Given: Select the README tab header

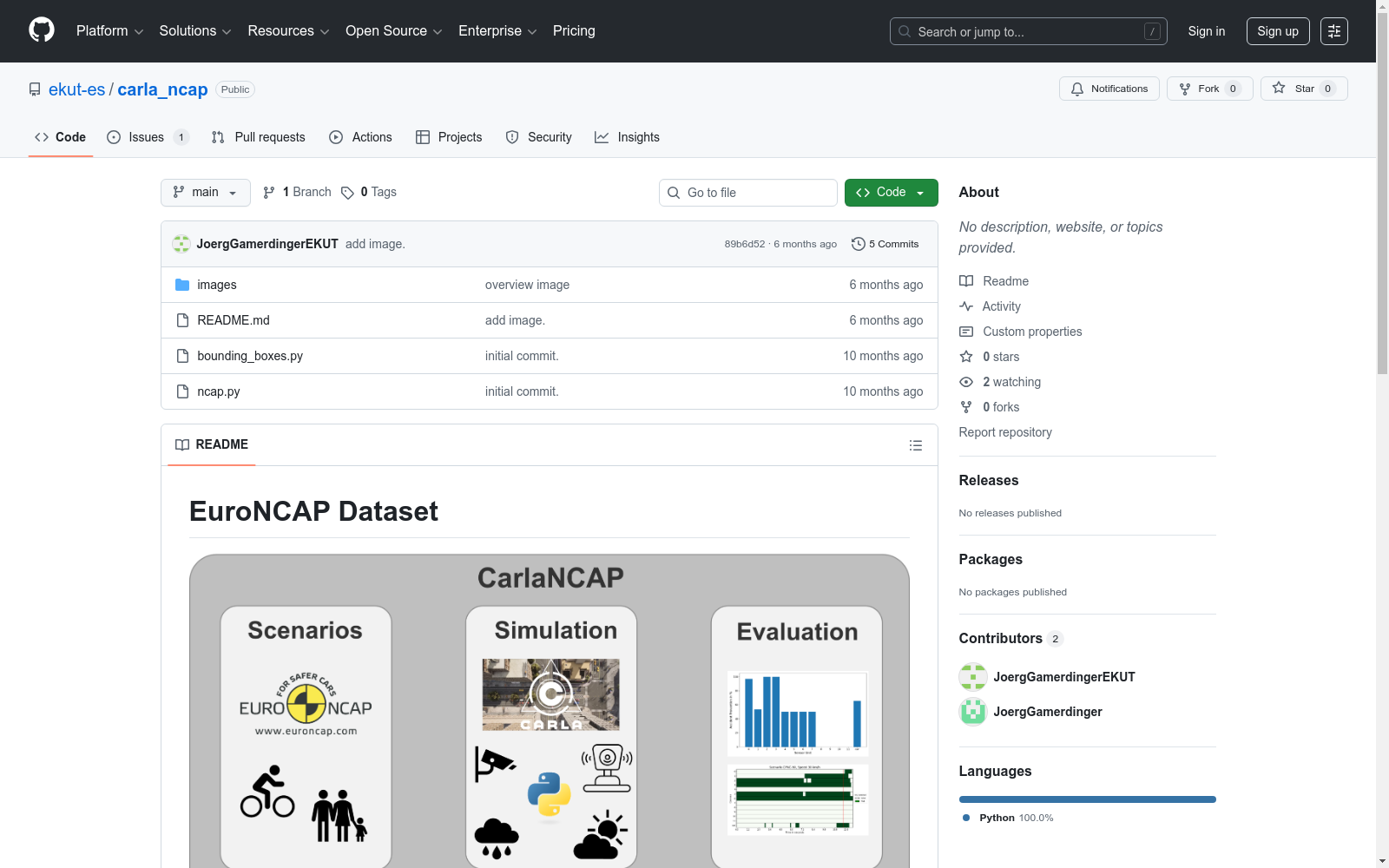Looking at the screenshot, I should 212,444.
